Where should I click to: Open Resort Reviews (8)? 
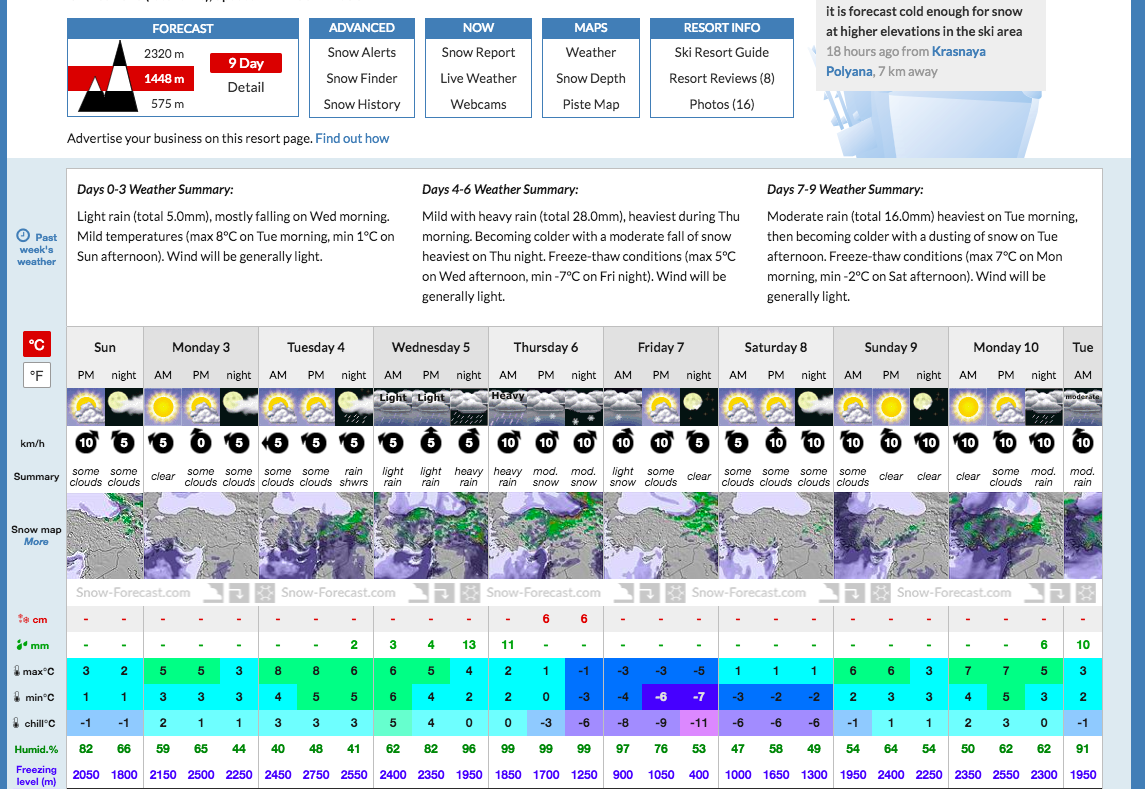pos(721,78)
